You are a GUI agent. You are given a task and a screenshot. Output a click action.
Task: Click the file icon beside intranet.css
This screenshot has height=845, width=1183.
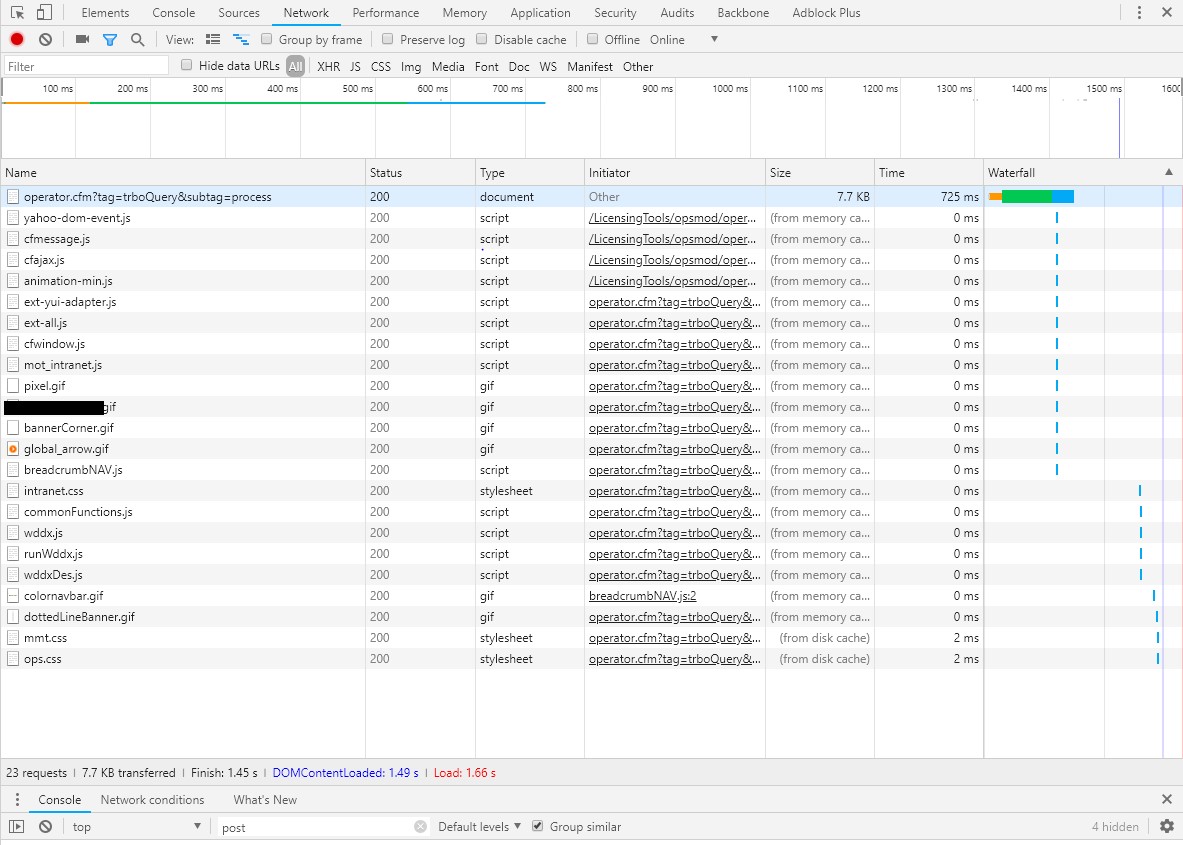[x=13, y=491]
